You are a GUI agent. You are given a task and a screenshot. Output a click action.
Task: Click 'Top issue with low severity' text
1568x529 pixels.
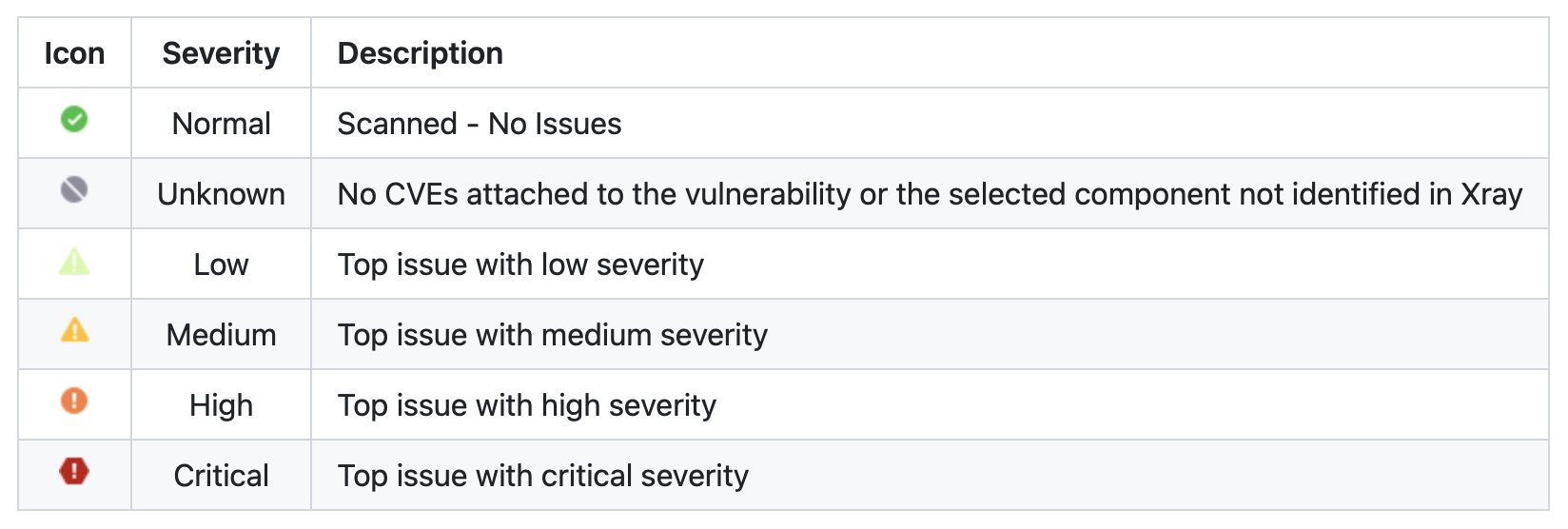tap(520, 264)
